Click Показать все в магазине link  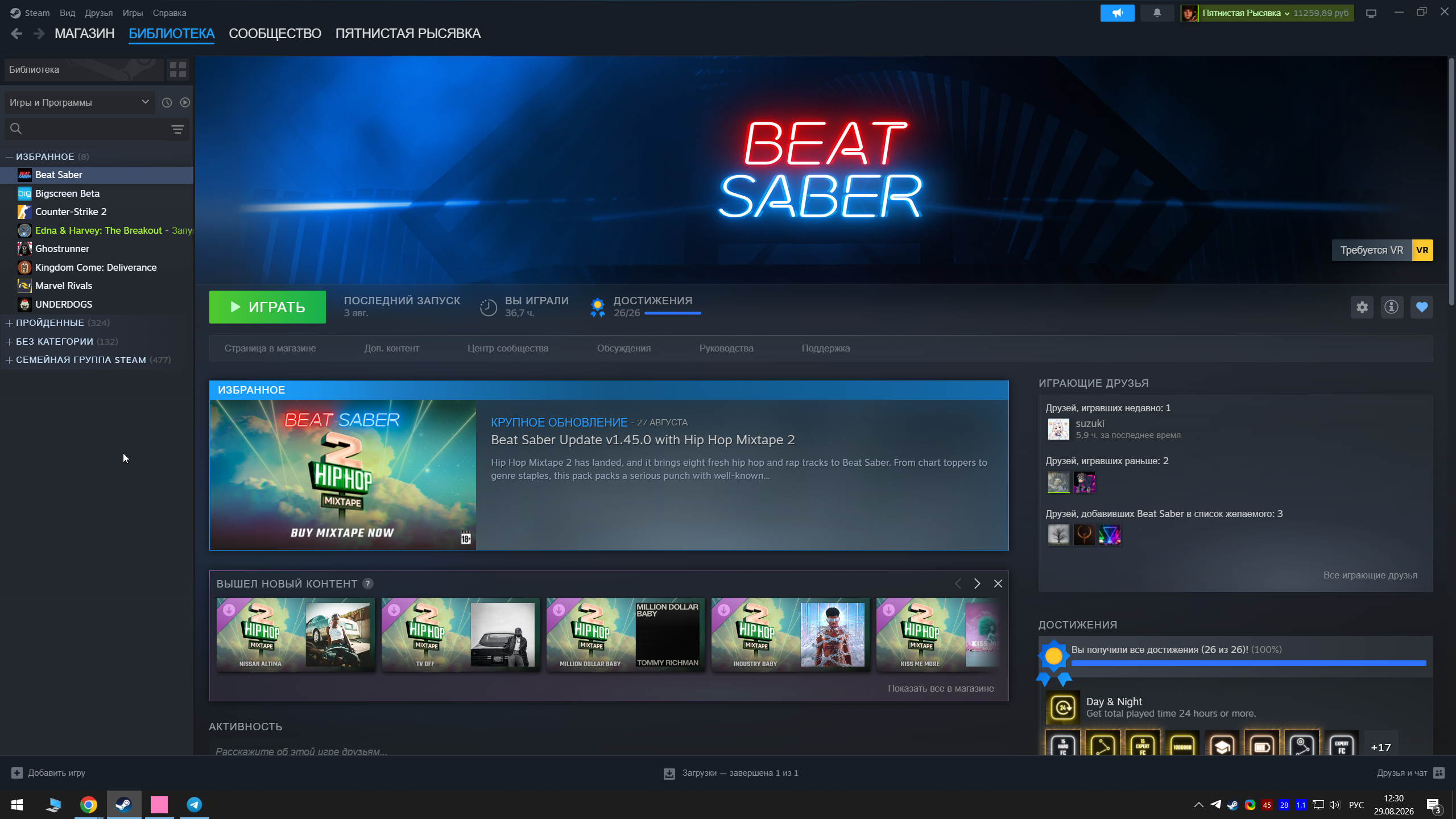[941, 688]
